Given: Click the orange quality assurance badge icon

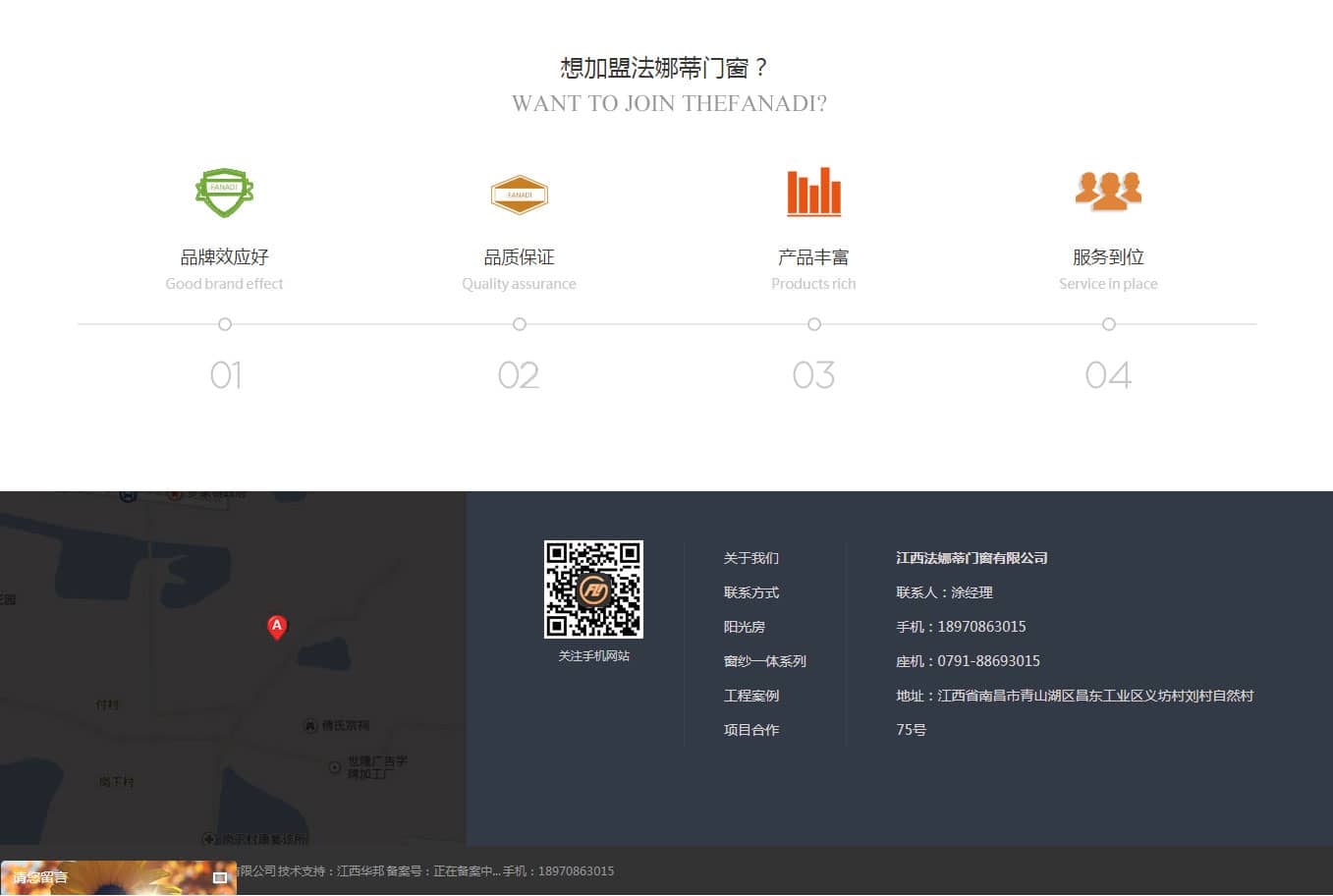Looking at the screenshot, I should coord(519,195).
